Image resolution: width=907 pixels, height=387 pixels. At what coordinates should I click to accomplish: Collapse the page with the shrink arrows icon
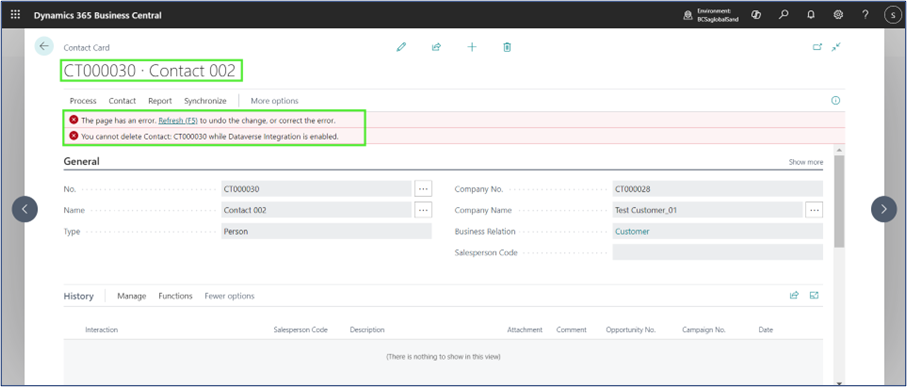coord(836,47)
